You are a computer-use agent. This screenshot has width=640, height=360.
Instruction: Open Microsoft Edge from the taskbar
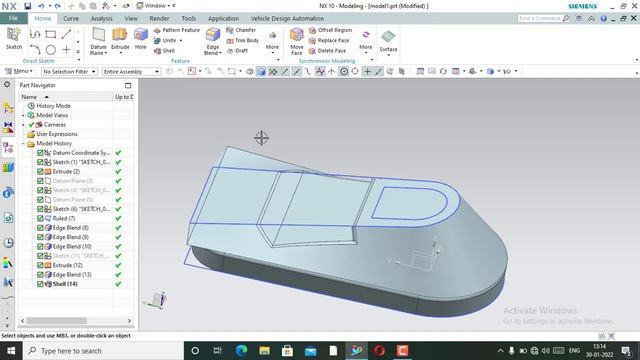[x=241, y=351]
